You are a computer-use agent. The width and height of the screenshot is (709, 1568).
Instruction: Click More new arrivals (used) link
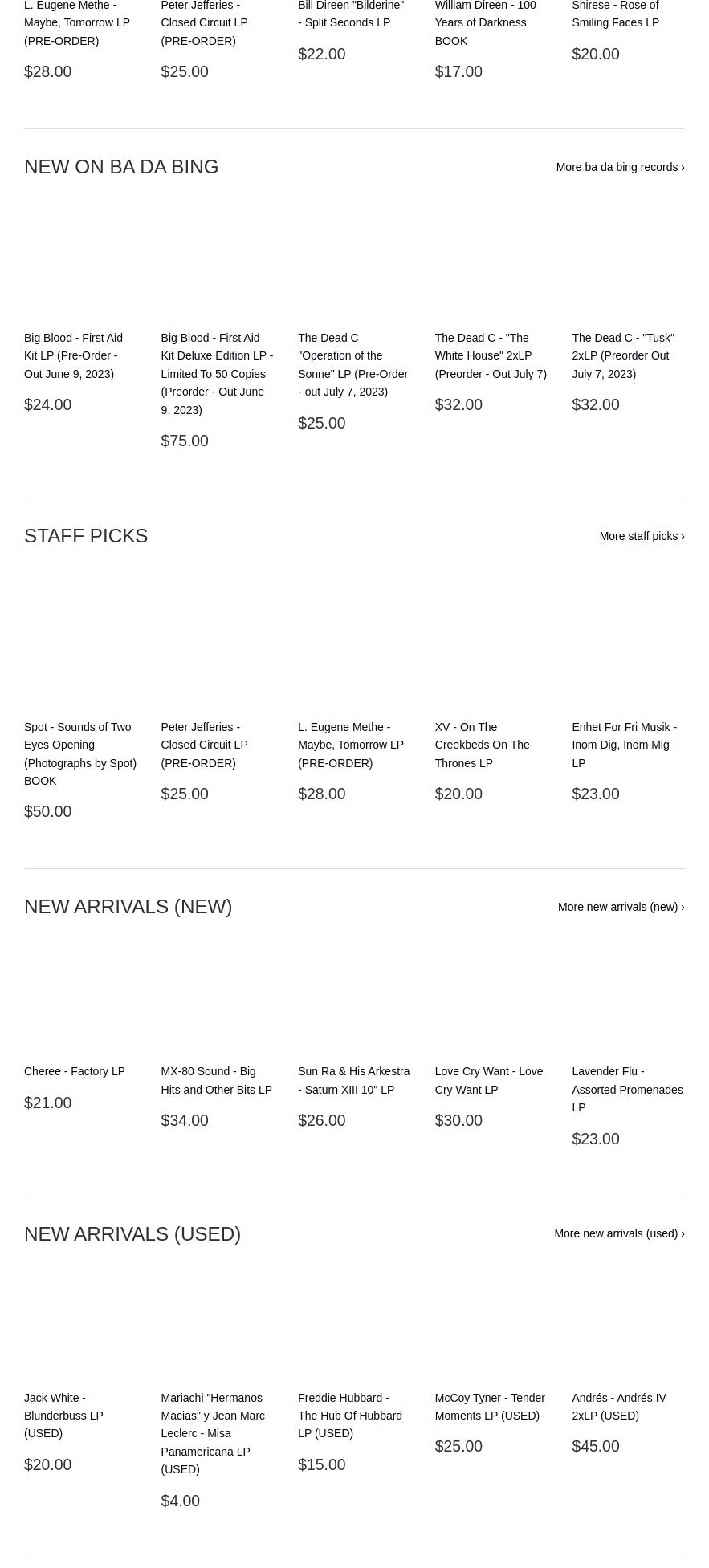pos(619,1233)
